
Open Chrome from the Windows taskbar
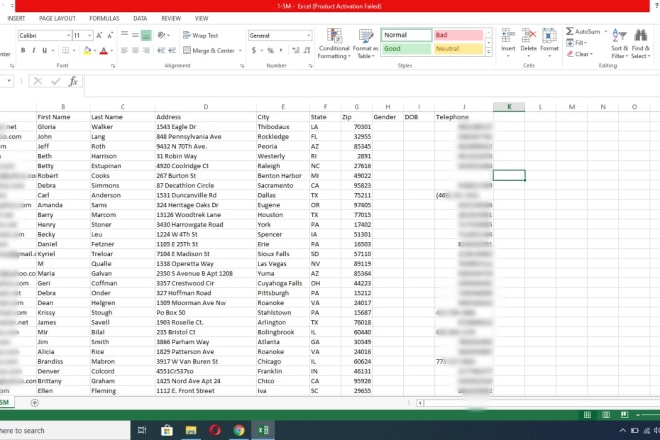click(x=239, y=430)
